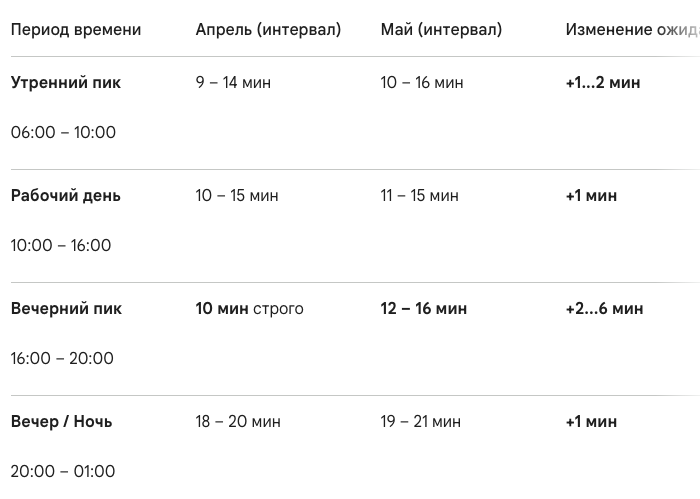This screenshot has width=700, height=499.
Task: Click the '06:00 – 10:00' time range
Action: 63,133
